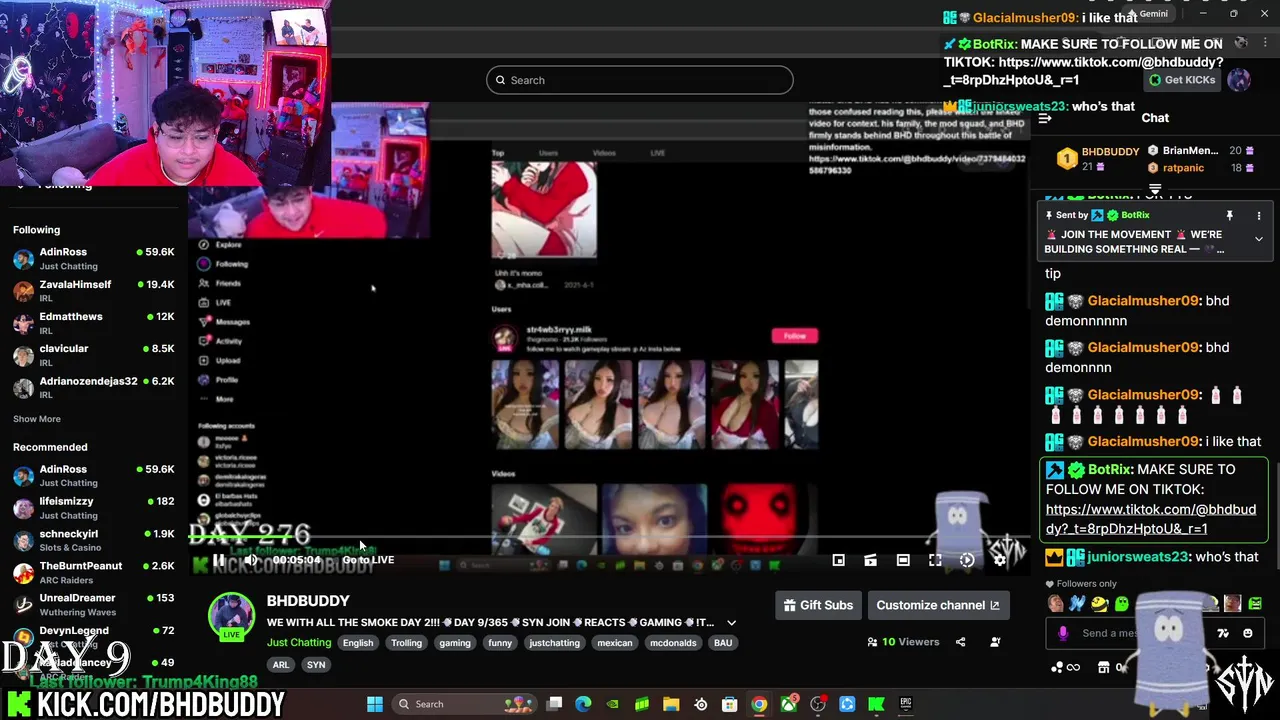The width and height of the screenshot is (1280, 720).
Task: Click juniorsweats23 username in chat
Action: 1137,557
